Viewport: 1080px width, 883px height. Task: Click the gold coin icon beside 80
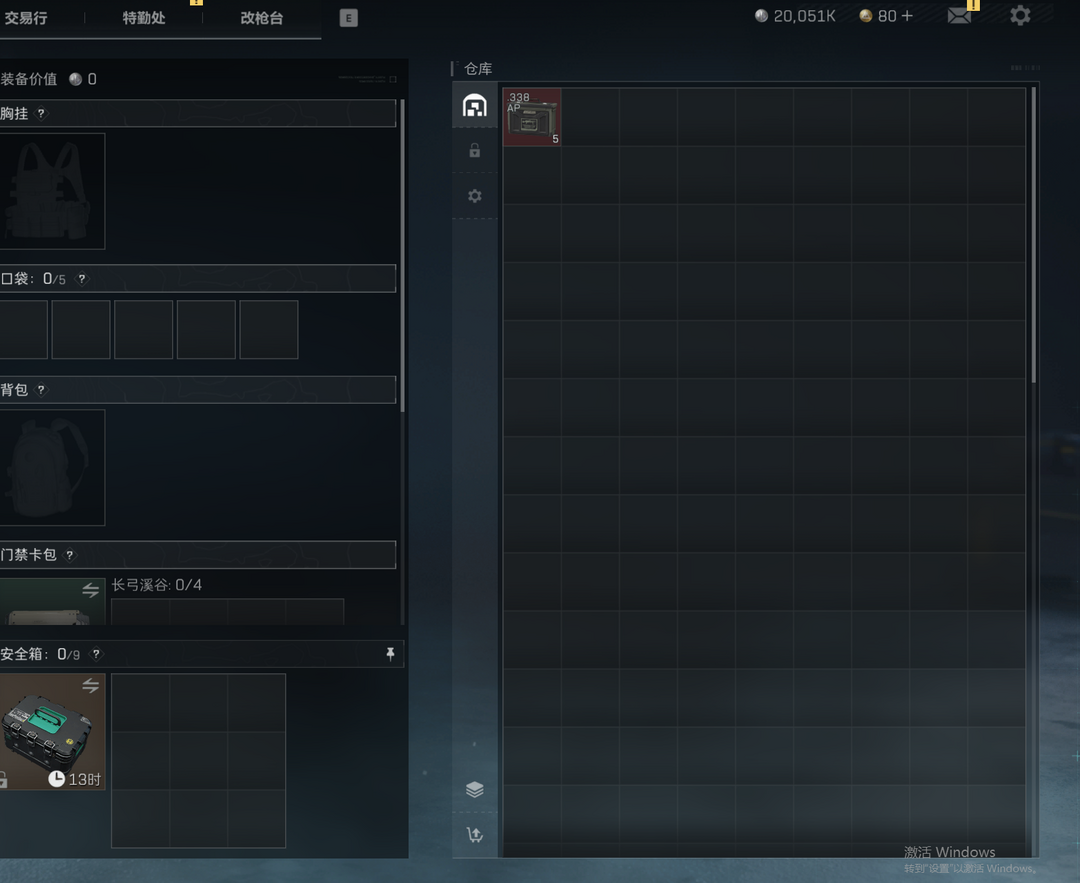click(x=866, y=16)
